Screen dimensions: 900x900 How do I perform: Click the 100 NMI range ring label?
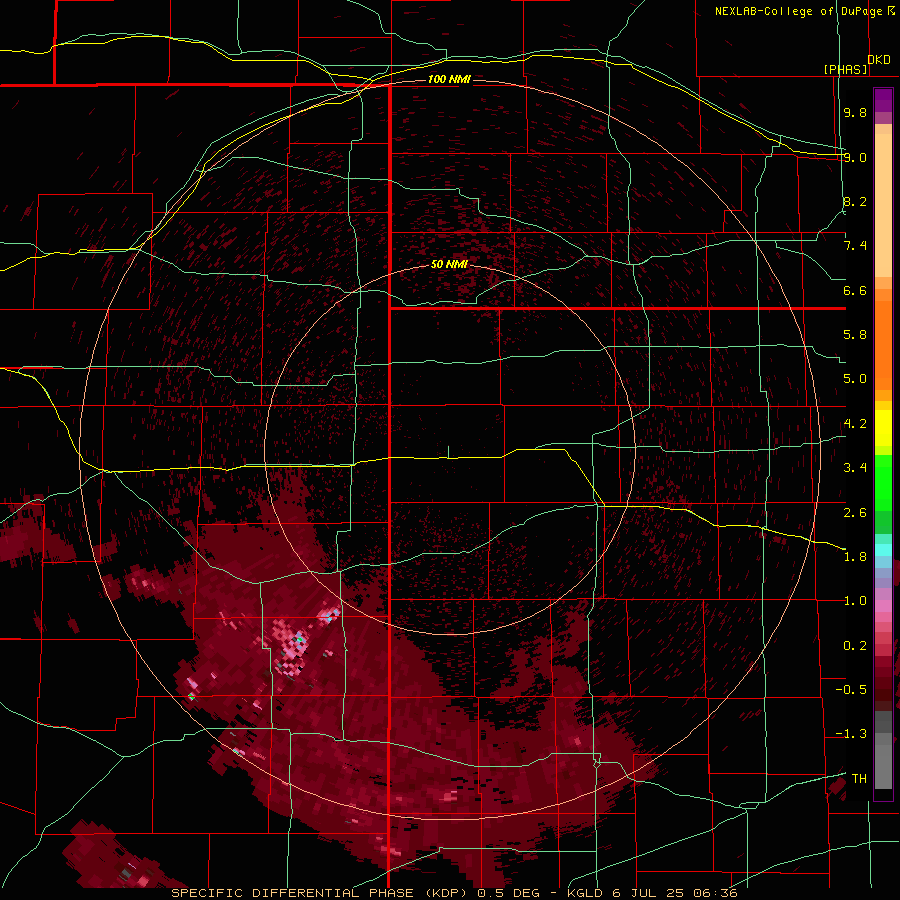[449, 79]
